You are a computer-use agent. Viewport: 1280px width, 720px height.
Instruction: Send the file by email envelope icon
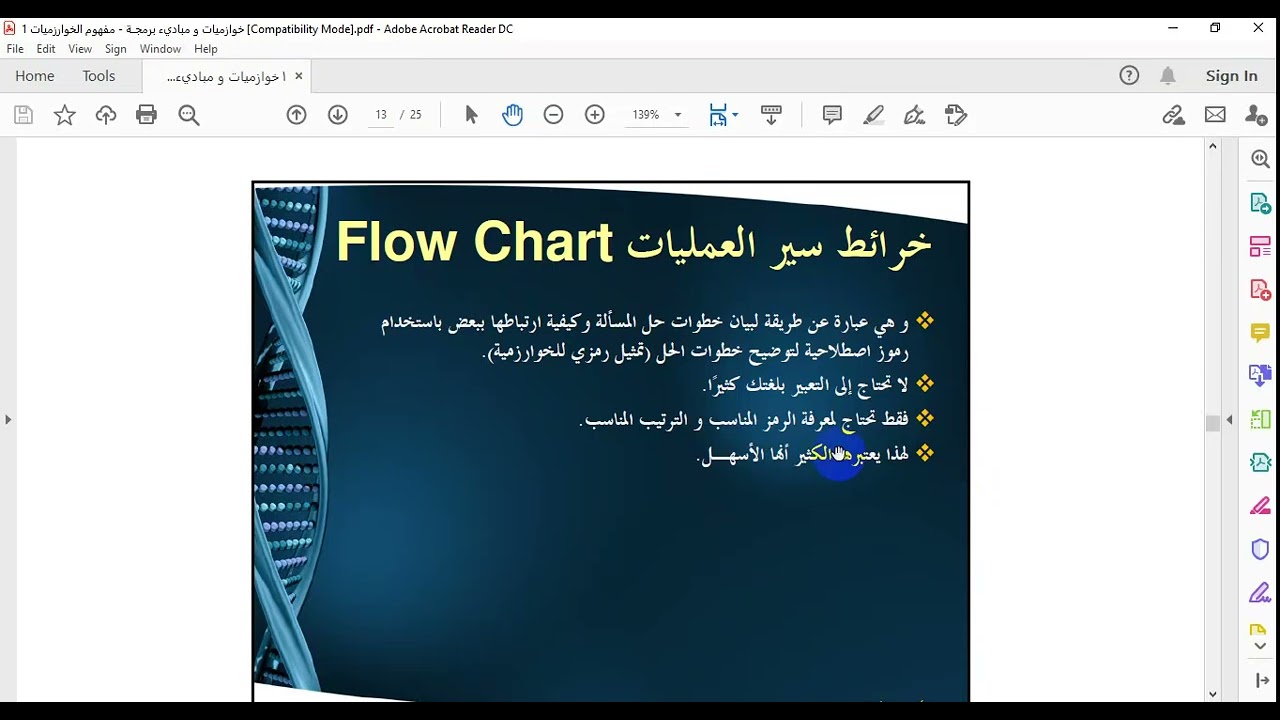click(x=1215, y=115)
